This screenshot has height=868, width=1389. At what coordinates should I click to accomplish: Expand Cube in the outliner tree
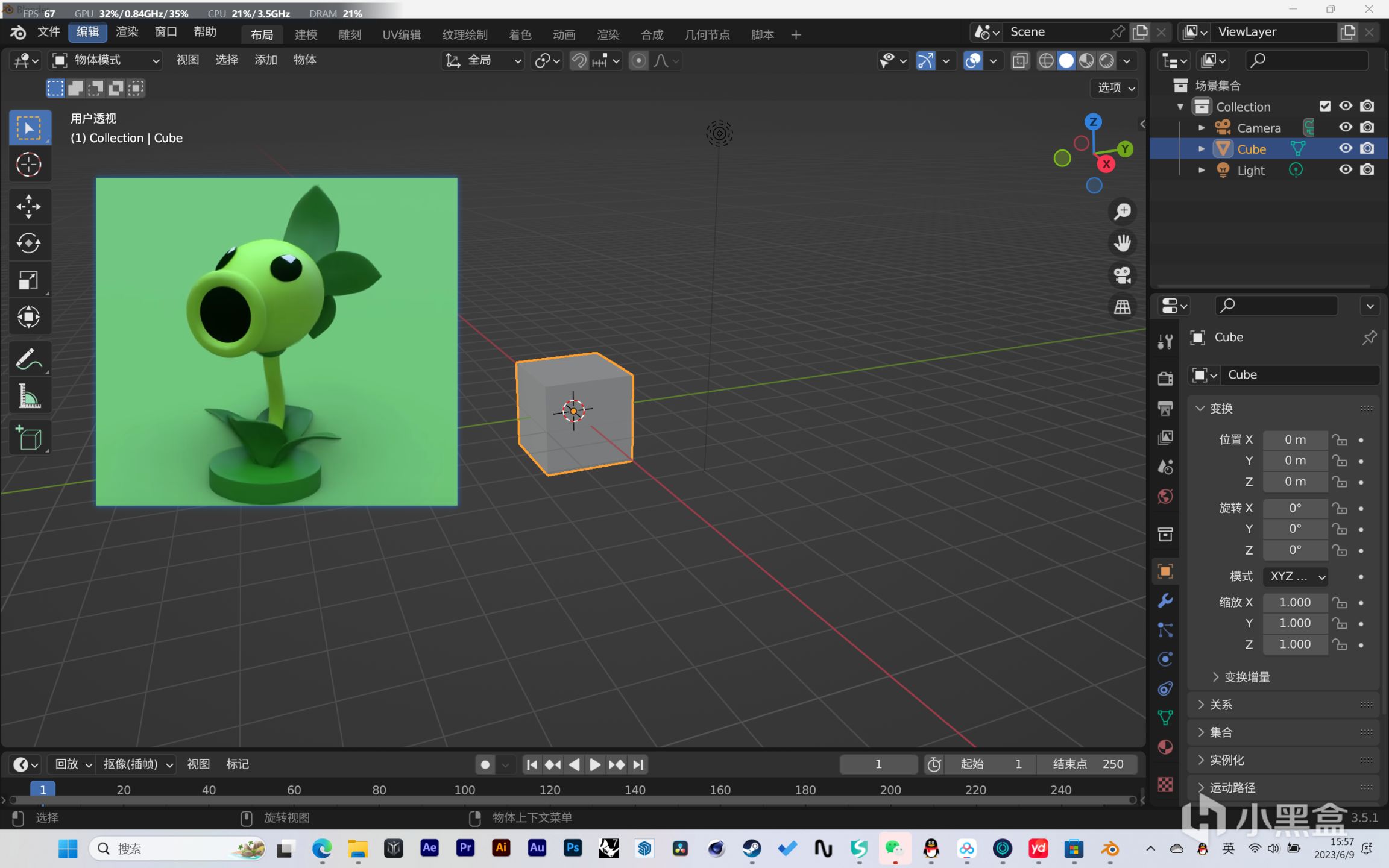pos(1202,149)
